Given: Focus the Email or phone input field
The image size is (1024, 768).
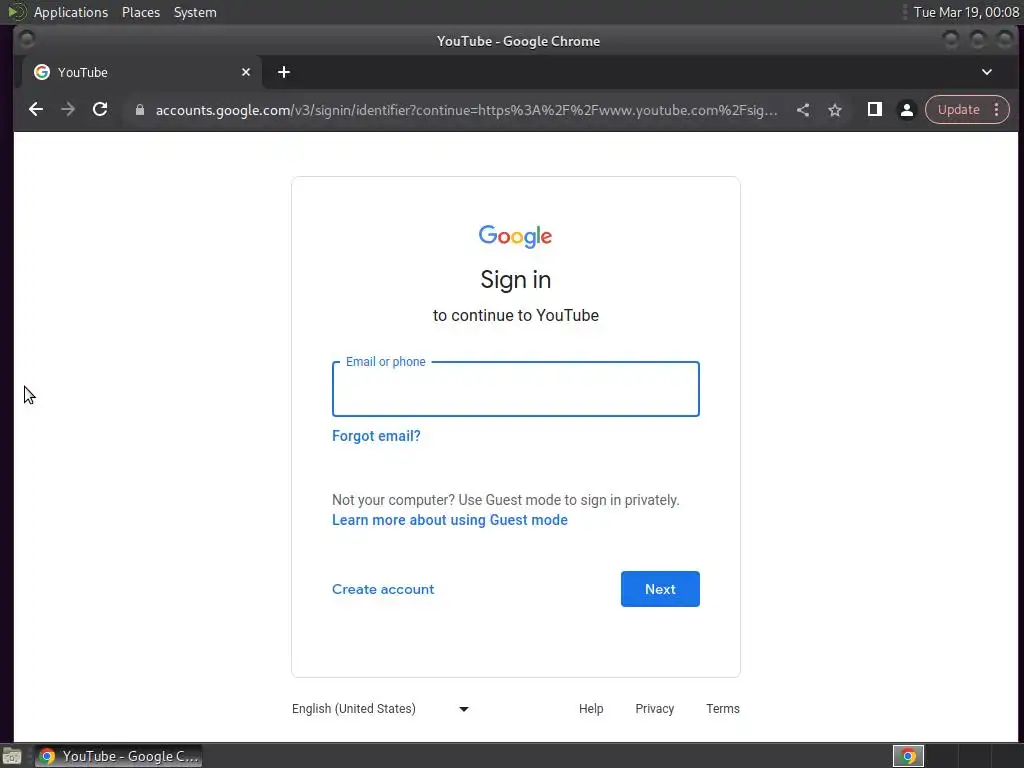Looking at the screenshot, I should (515, 389).
